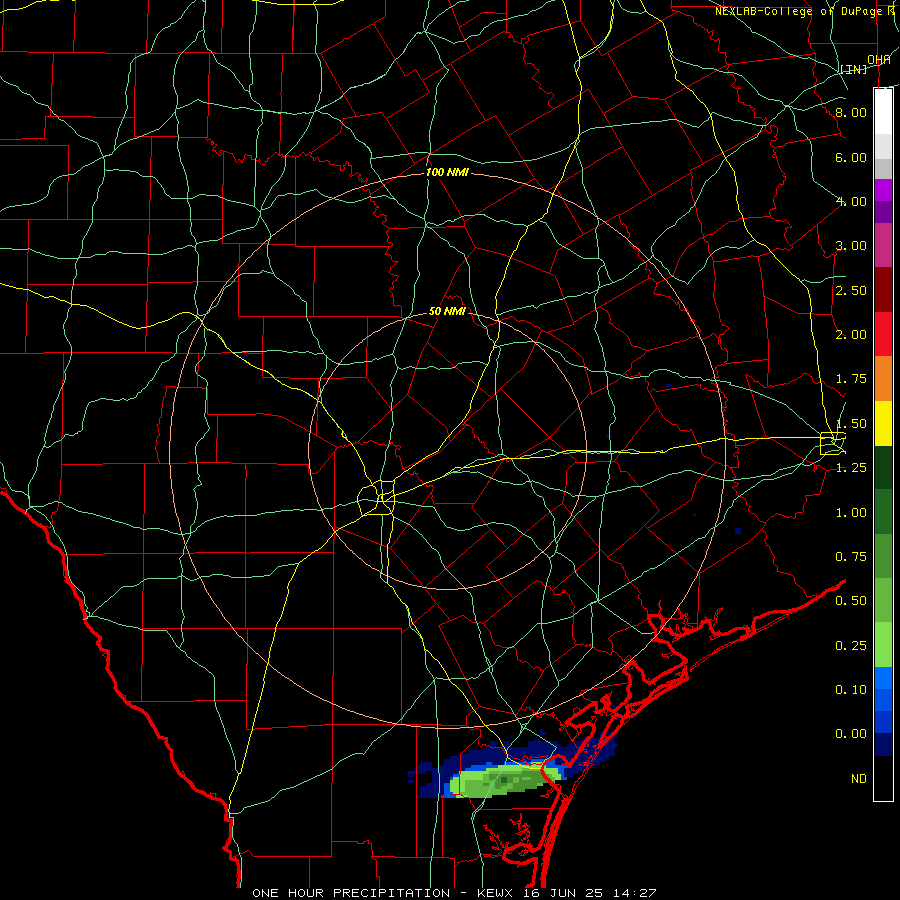Click the "1.00" legend value

851,513
